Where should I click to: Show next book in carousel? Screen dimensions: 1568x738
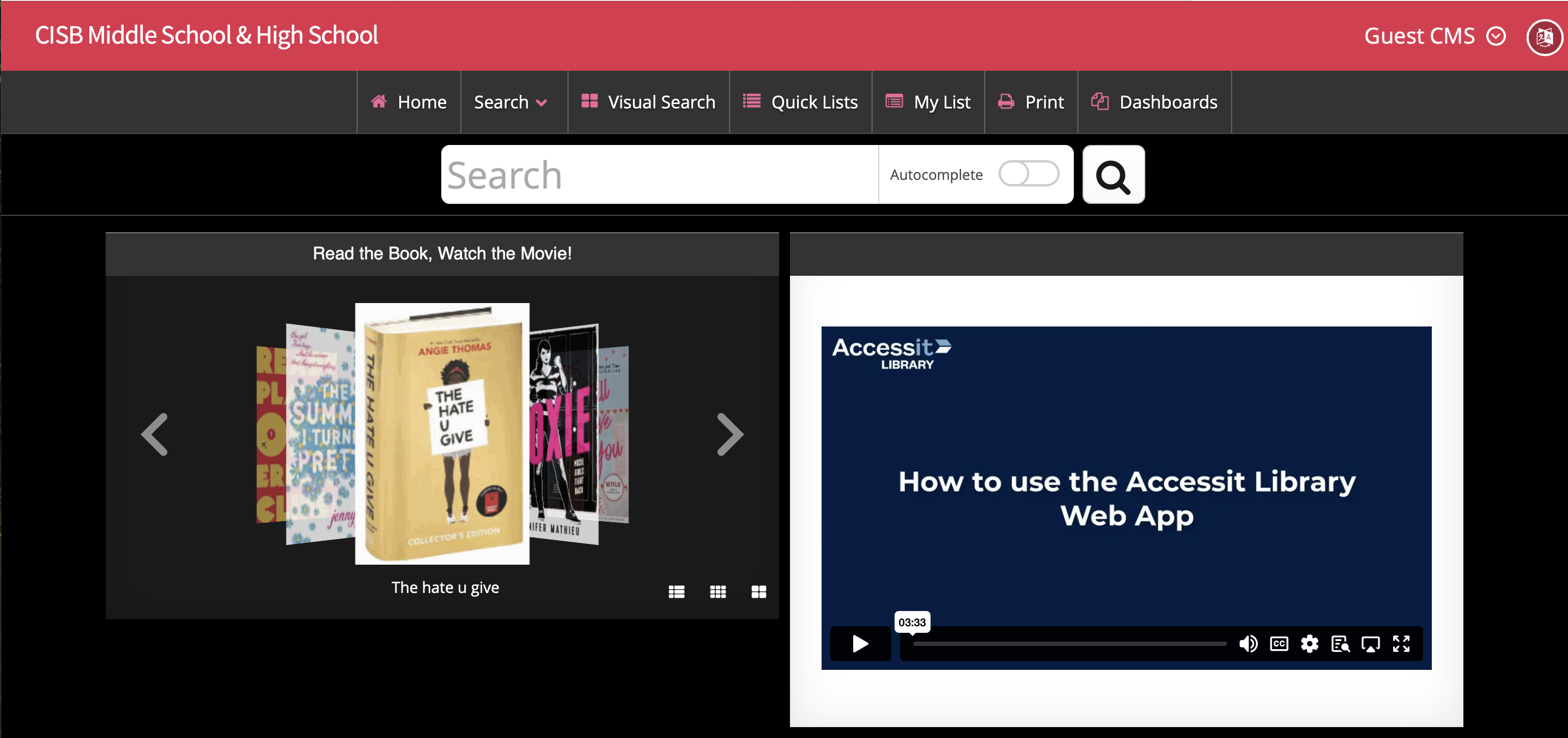click(730, 434)
